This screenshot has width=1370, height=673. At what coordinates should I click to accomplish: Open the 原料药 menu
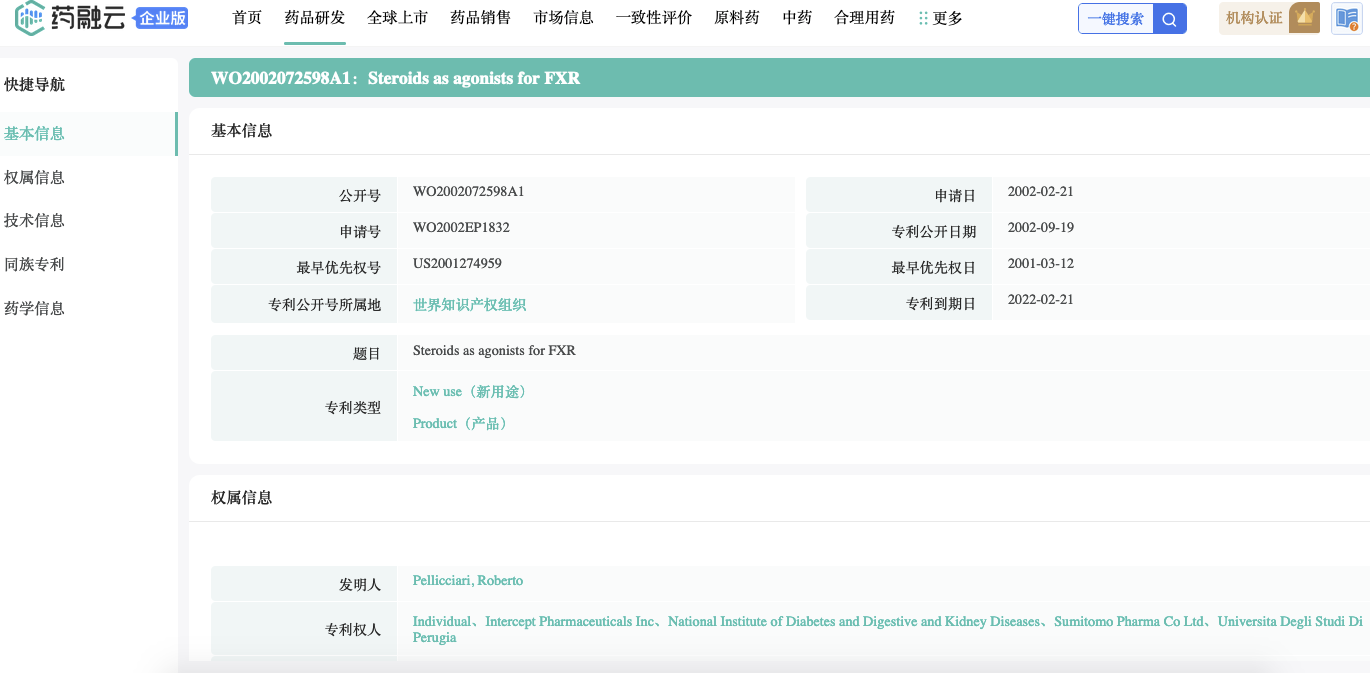click(x=737, y=18)
